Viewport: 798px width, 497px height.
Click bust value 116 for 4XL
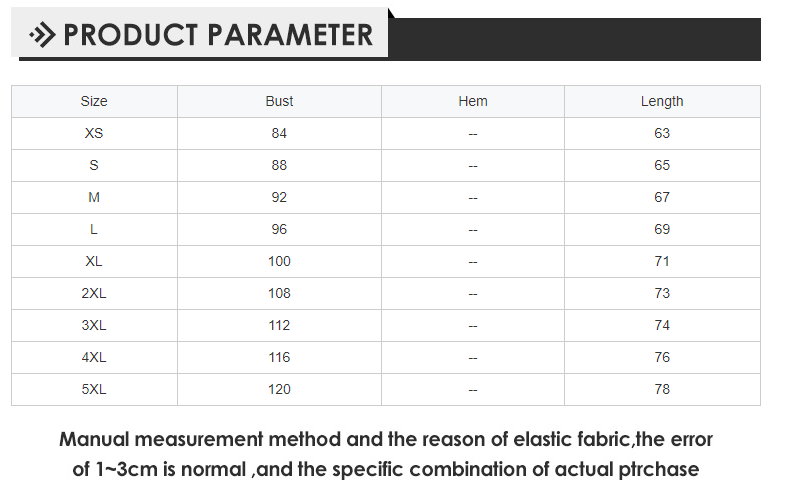(279, 358)
